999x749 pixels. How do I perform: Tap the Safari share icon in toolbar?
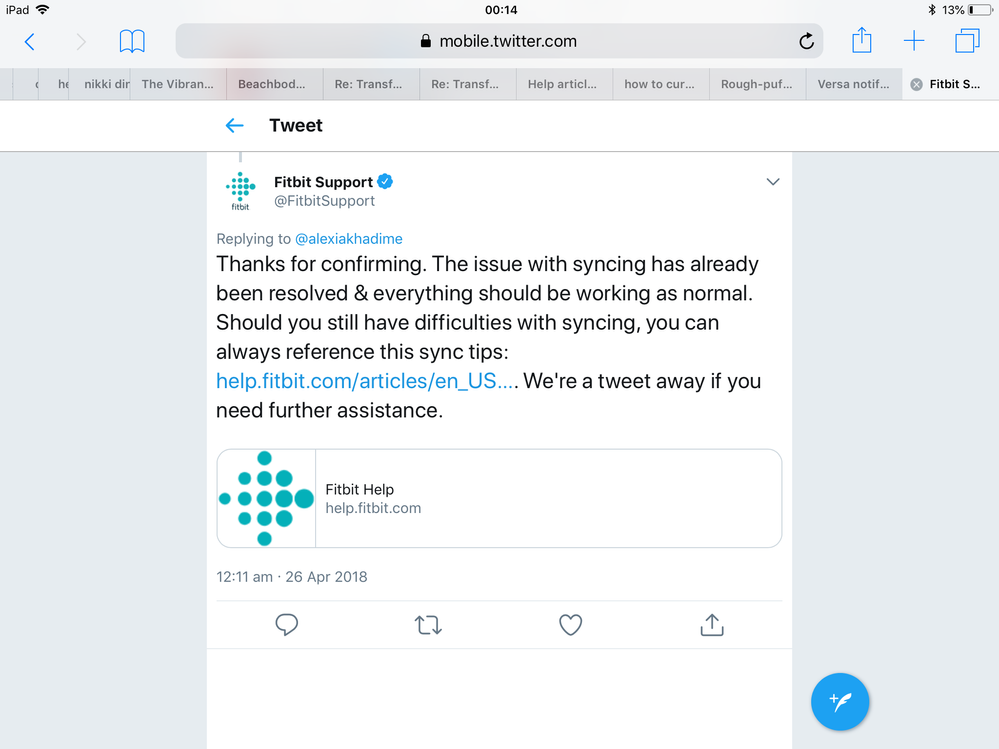[862, 40]
